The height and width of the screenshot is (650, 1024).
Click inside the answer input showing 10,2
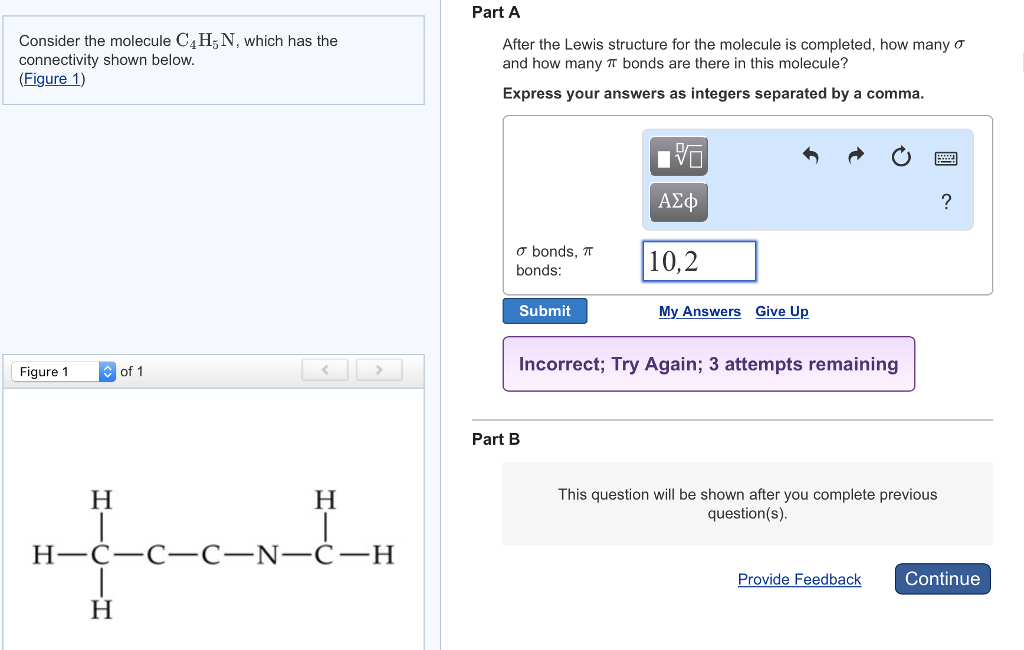click(699, 260)
